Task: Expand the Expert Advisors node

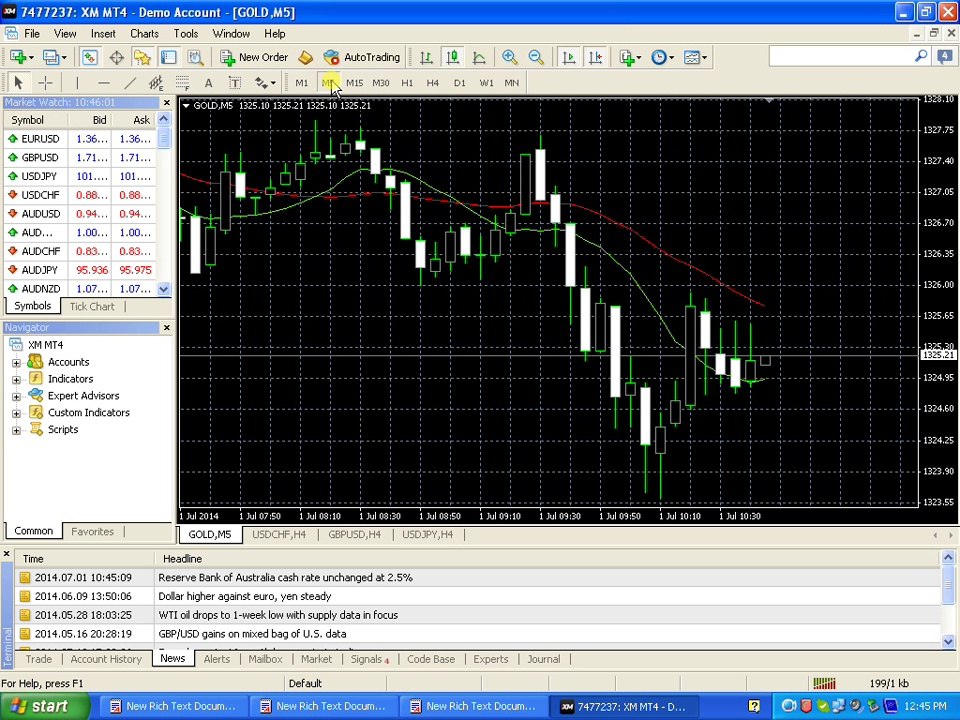Action: (x=17, y=397)
